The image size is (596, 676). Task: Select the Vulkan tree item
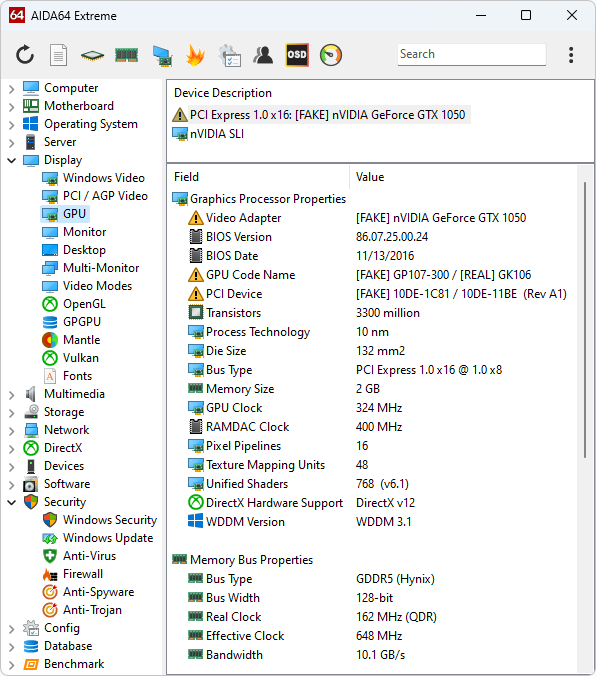[81, 358]
